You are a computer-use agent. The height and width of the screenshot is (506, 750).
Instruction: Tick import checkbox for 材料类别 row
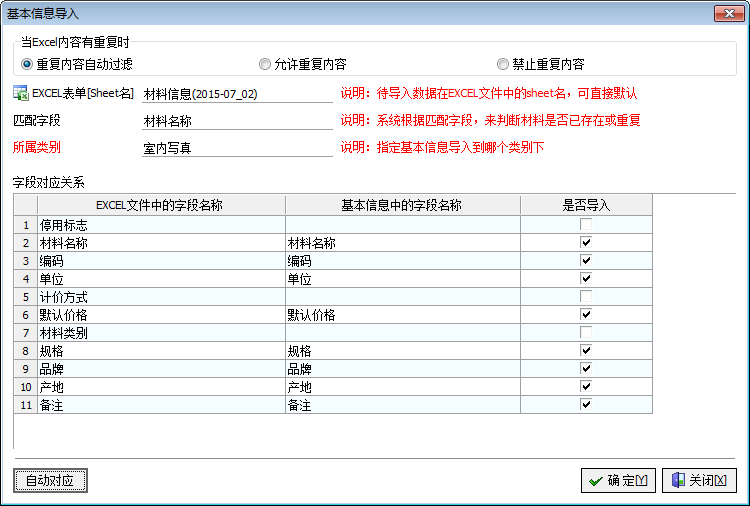point(586,333)
